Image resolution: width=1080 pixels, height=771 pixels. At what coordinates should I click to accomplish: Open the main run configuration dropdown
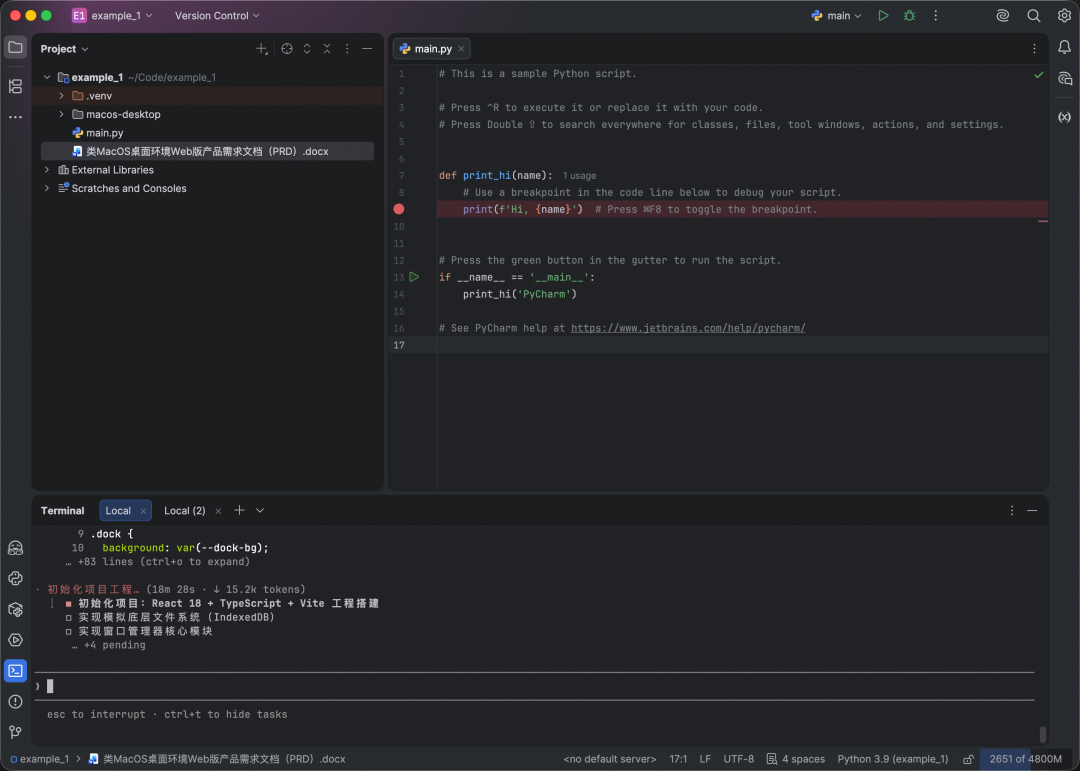[x=837, y=16]
